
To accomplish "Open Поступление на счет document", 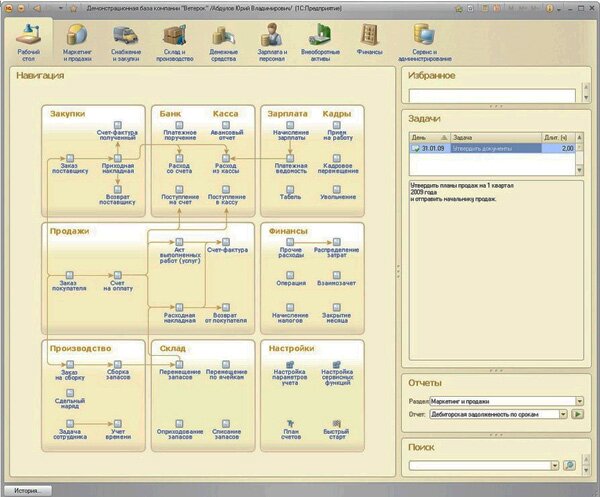I will (x=179, y=196).
